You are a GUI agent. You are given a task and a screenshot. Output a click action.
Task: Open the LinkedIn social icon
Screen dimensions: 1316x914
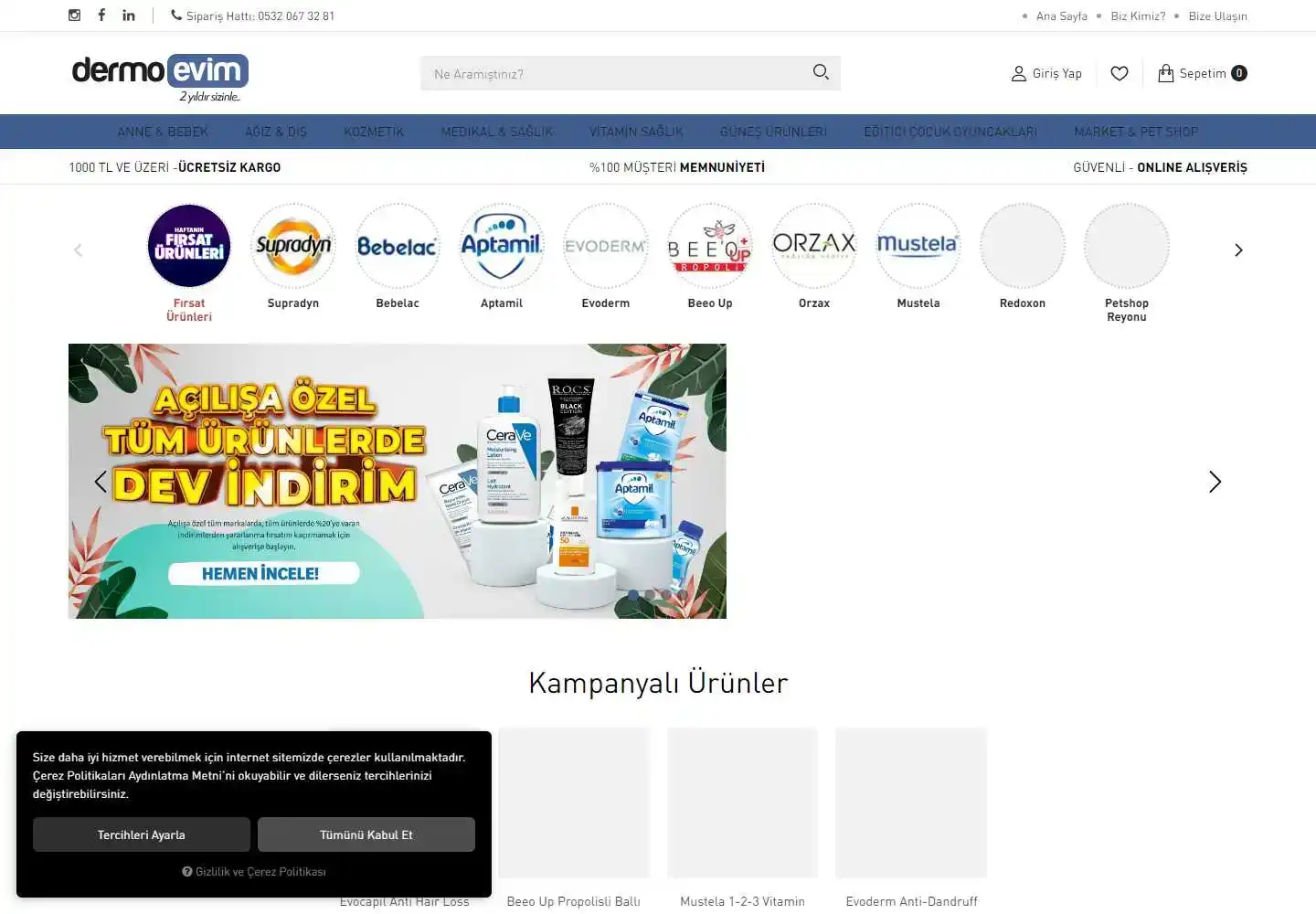tap(129, 16)
